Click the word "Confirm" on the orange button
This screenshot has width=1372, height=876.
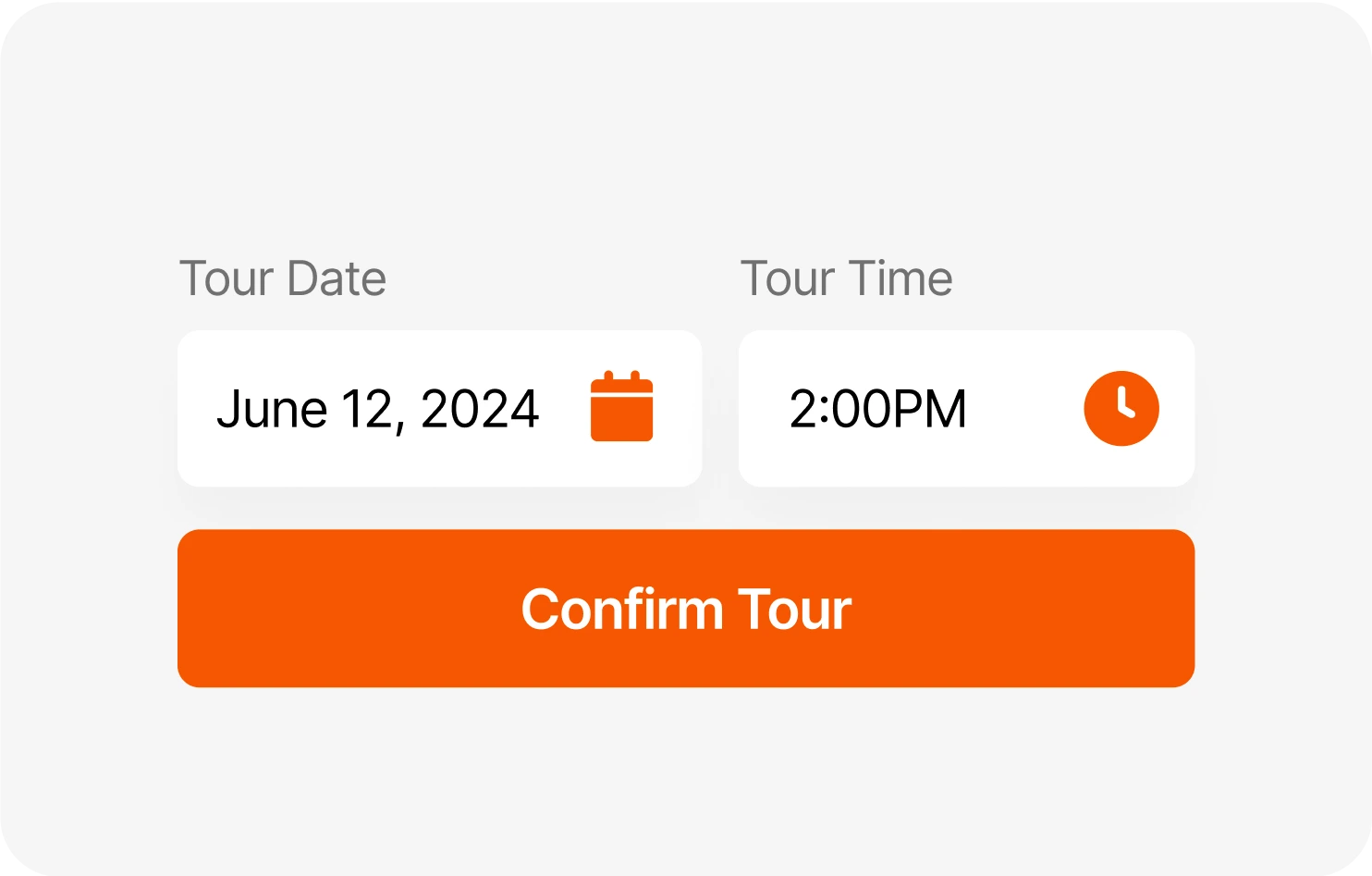tap(621, 610)
